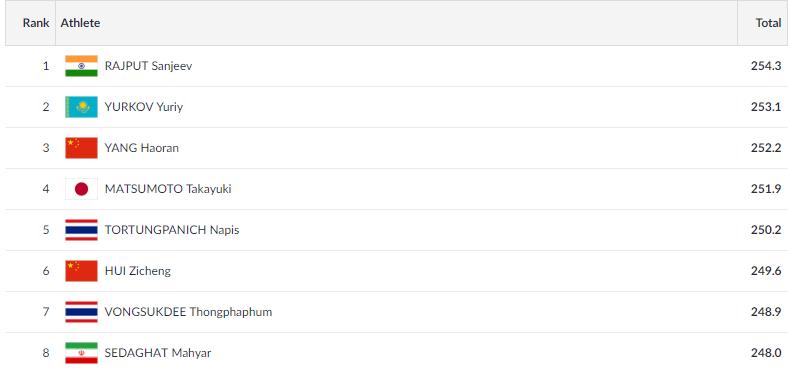Screen dimensions: 788x377
Task: Click the Athlete column header
Action: coord(80,23)
